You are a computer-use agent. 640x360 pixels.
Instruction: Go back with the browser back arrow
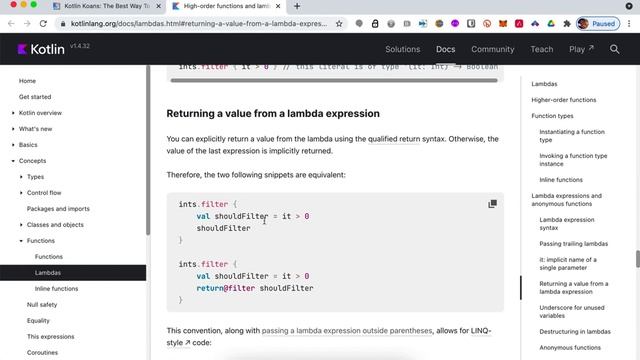tap(11, 24)
